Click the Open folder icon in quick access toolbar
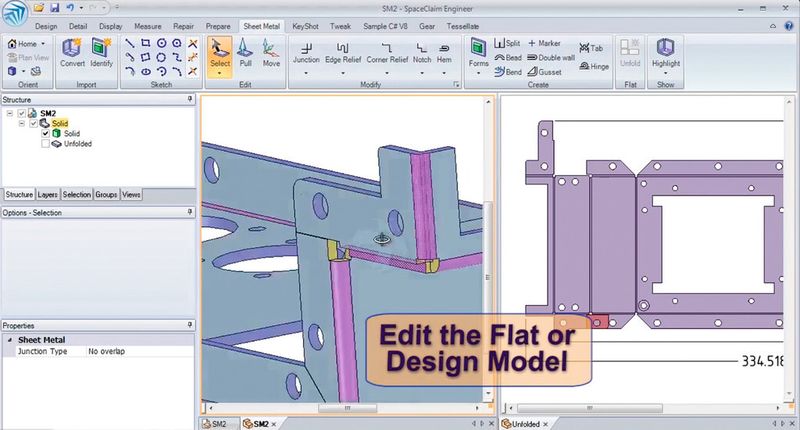Screen dimensions: 800x430 pyautogui.click(x=39, y=8)
